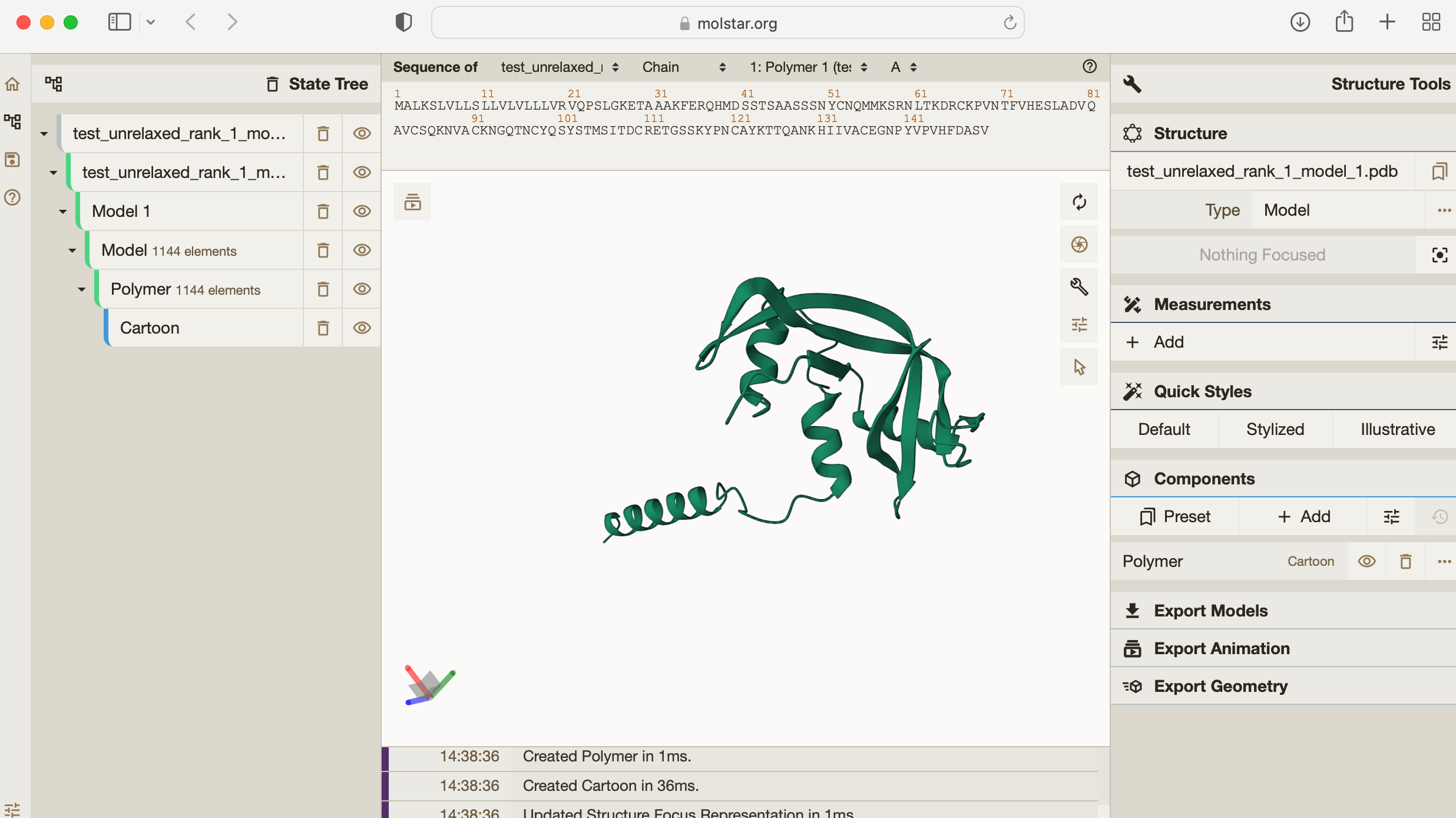The height and width of the screenshot is (818, 1456).
Task: Collapse the Components section header
Action: coord(1283,479)
